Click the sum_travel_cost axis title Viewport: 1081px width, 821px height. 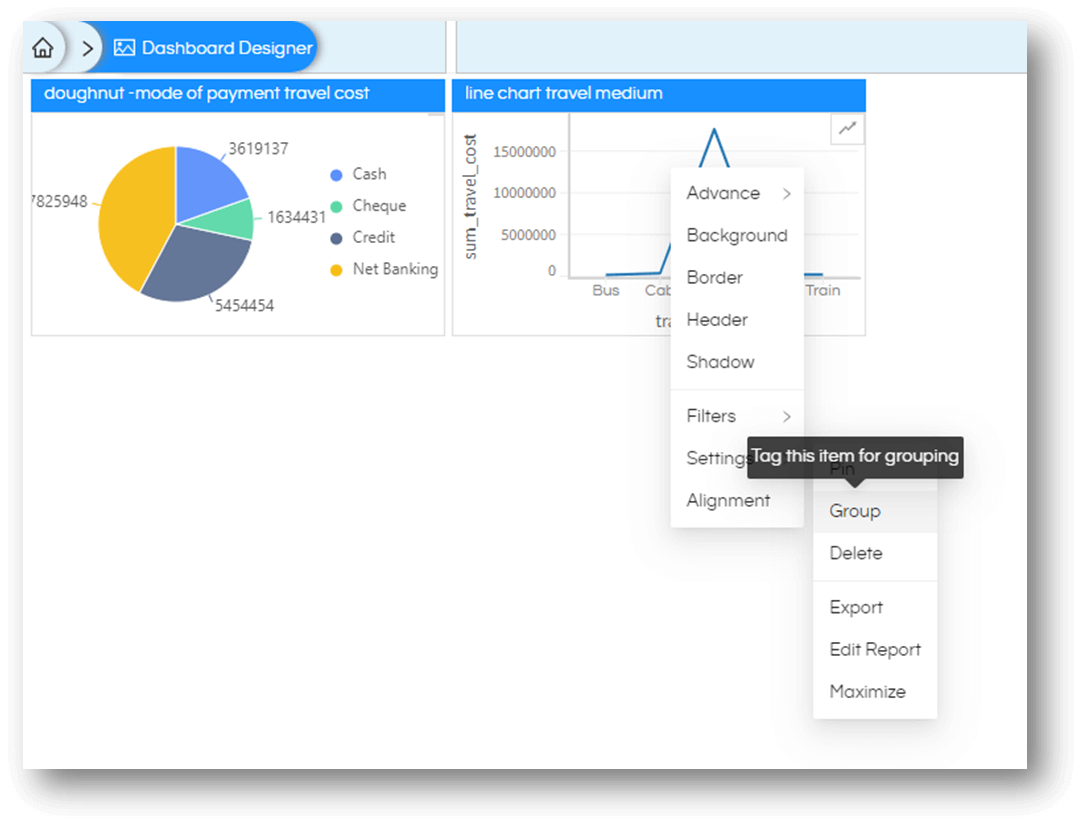coord(471,196)
